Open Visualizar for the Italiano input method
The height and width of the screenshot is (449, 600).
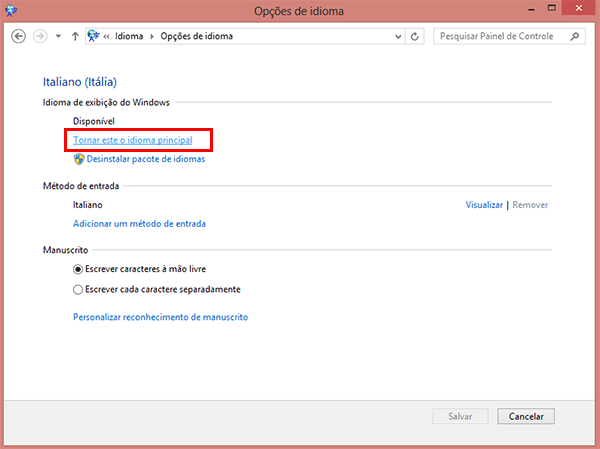(484, 205)
